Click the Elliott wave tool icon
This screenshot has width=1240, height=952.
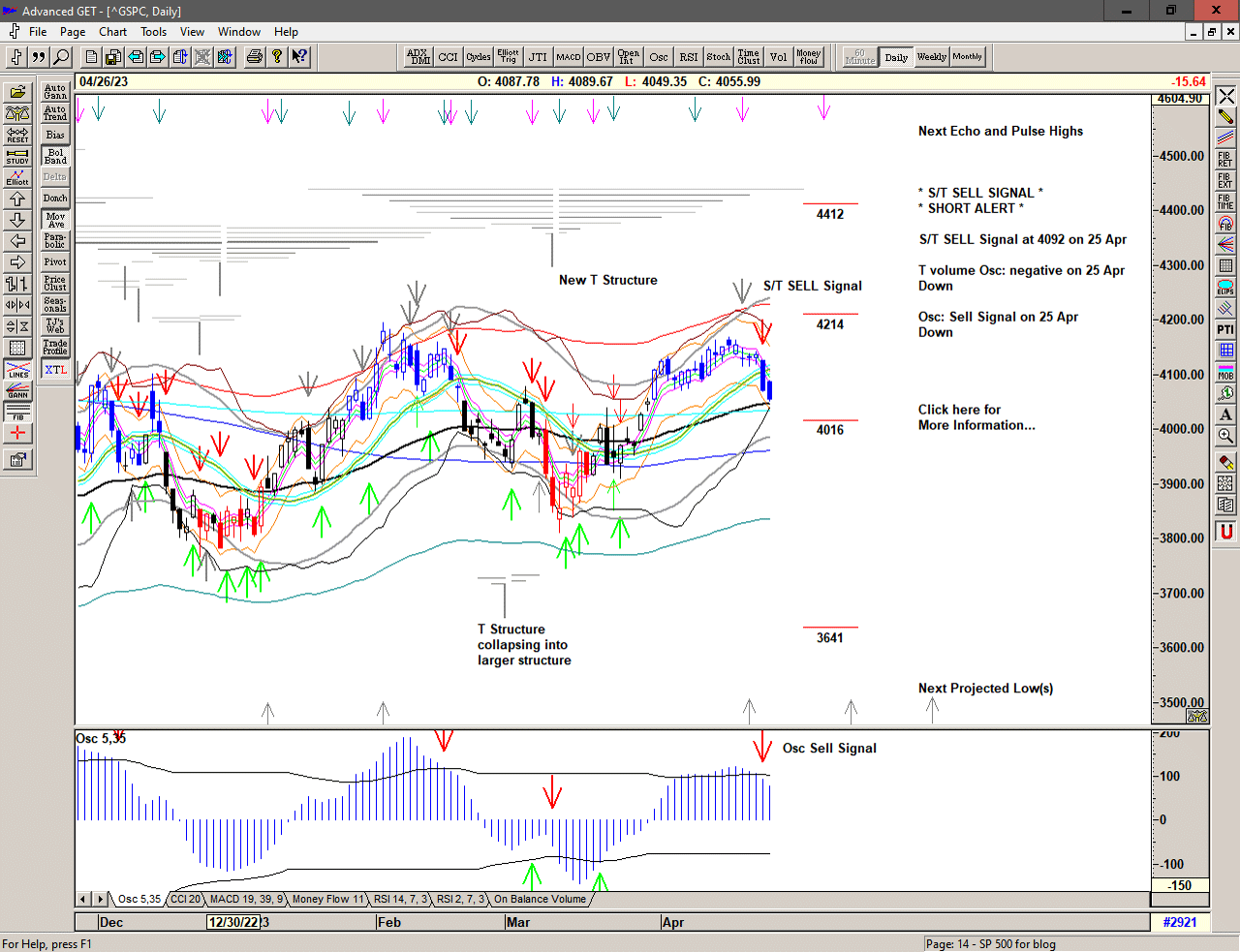[17, 177]
